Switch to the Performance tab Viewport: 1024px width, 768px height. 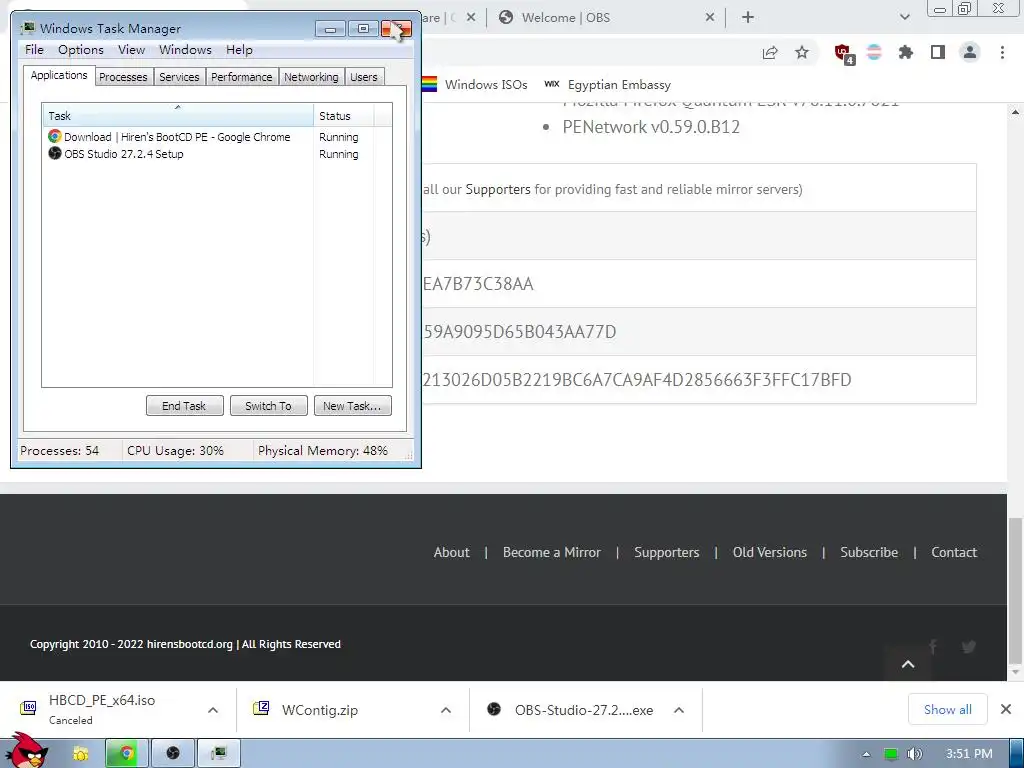point(242,77)
